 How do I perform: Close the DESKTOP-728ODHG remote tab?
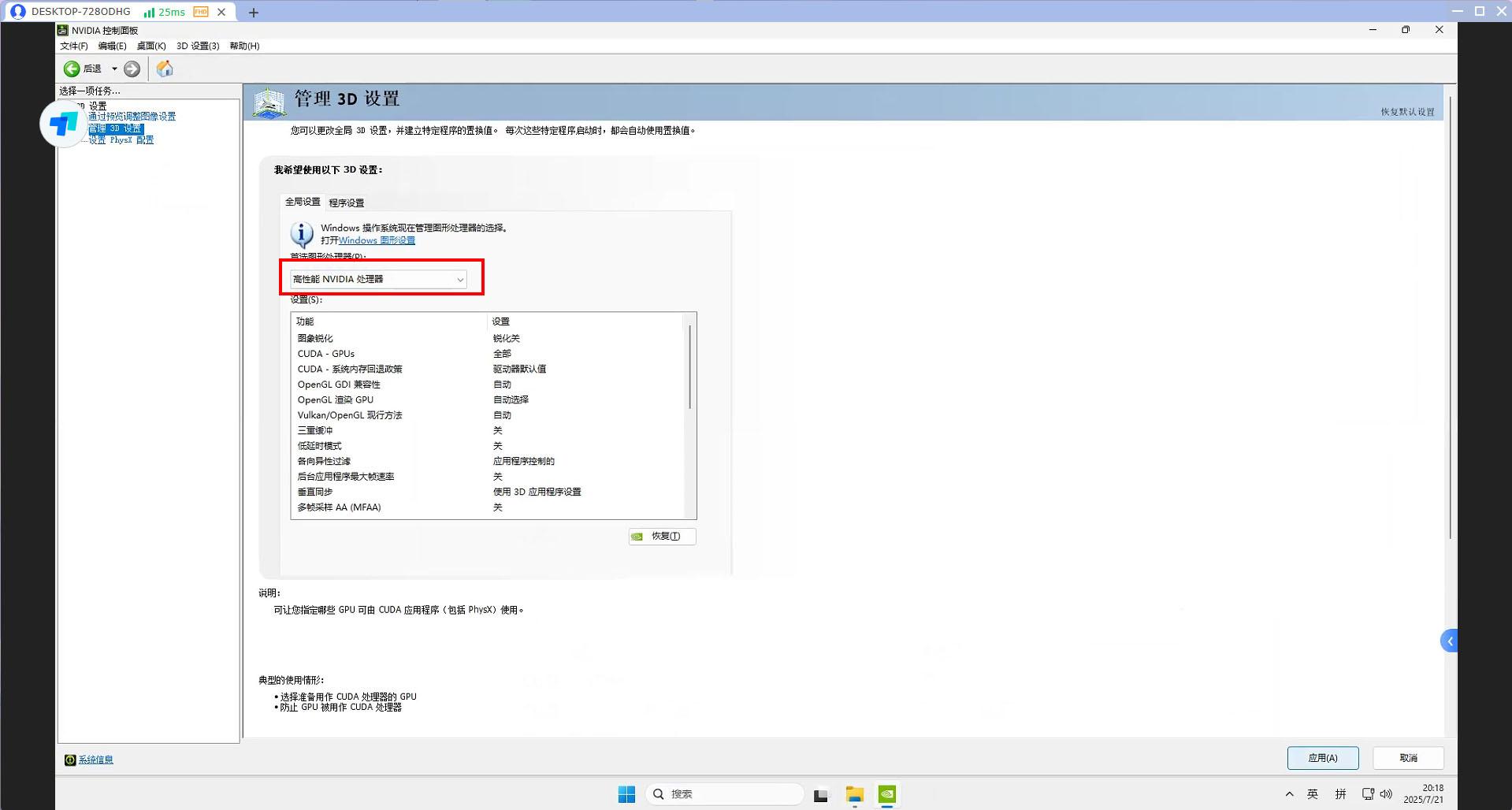[x=221, y=12]
